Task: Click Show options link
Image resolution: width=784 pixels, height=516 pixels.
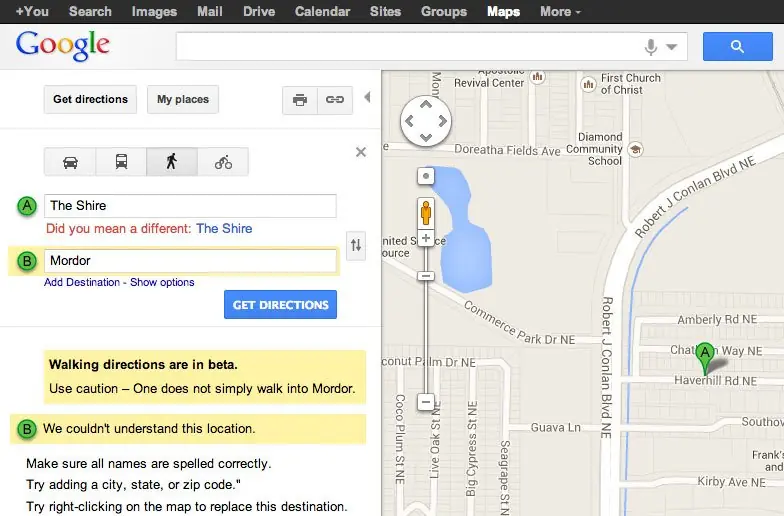Action: (162, 282)
